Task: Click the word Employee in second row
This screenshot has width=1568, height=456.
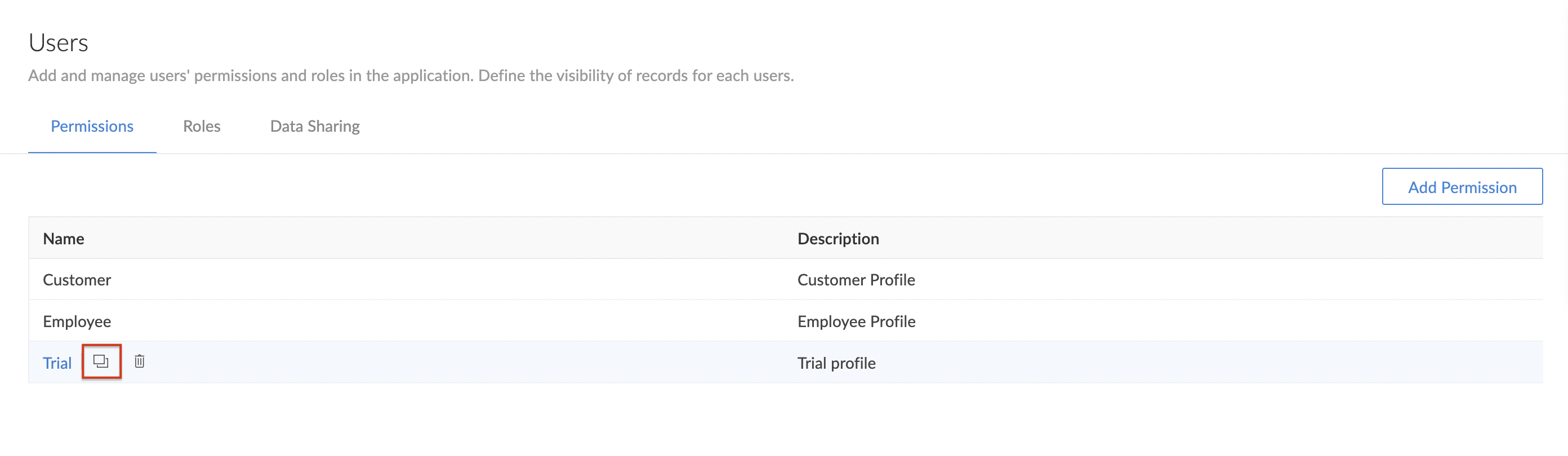Action: [77, 321]
